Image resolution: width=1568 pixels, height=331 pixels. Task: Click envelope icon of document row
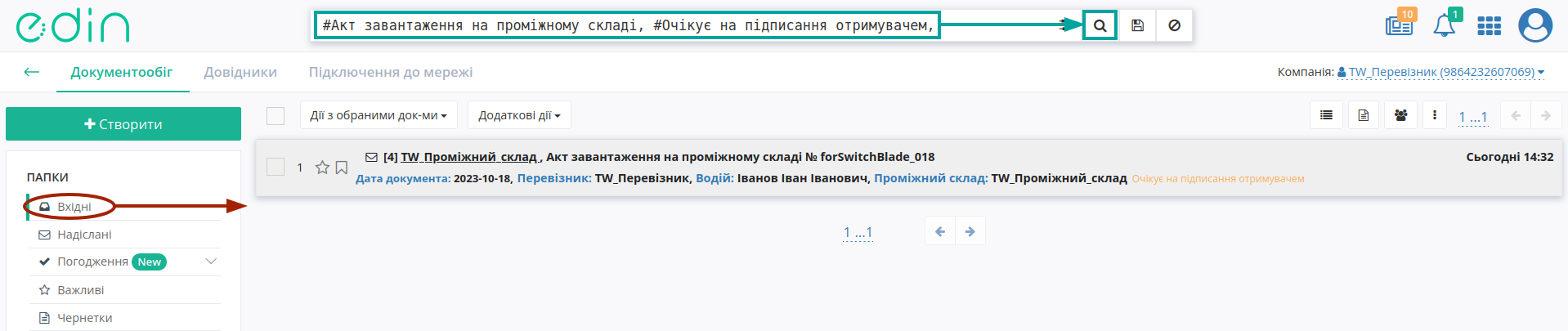coord(371,157)
